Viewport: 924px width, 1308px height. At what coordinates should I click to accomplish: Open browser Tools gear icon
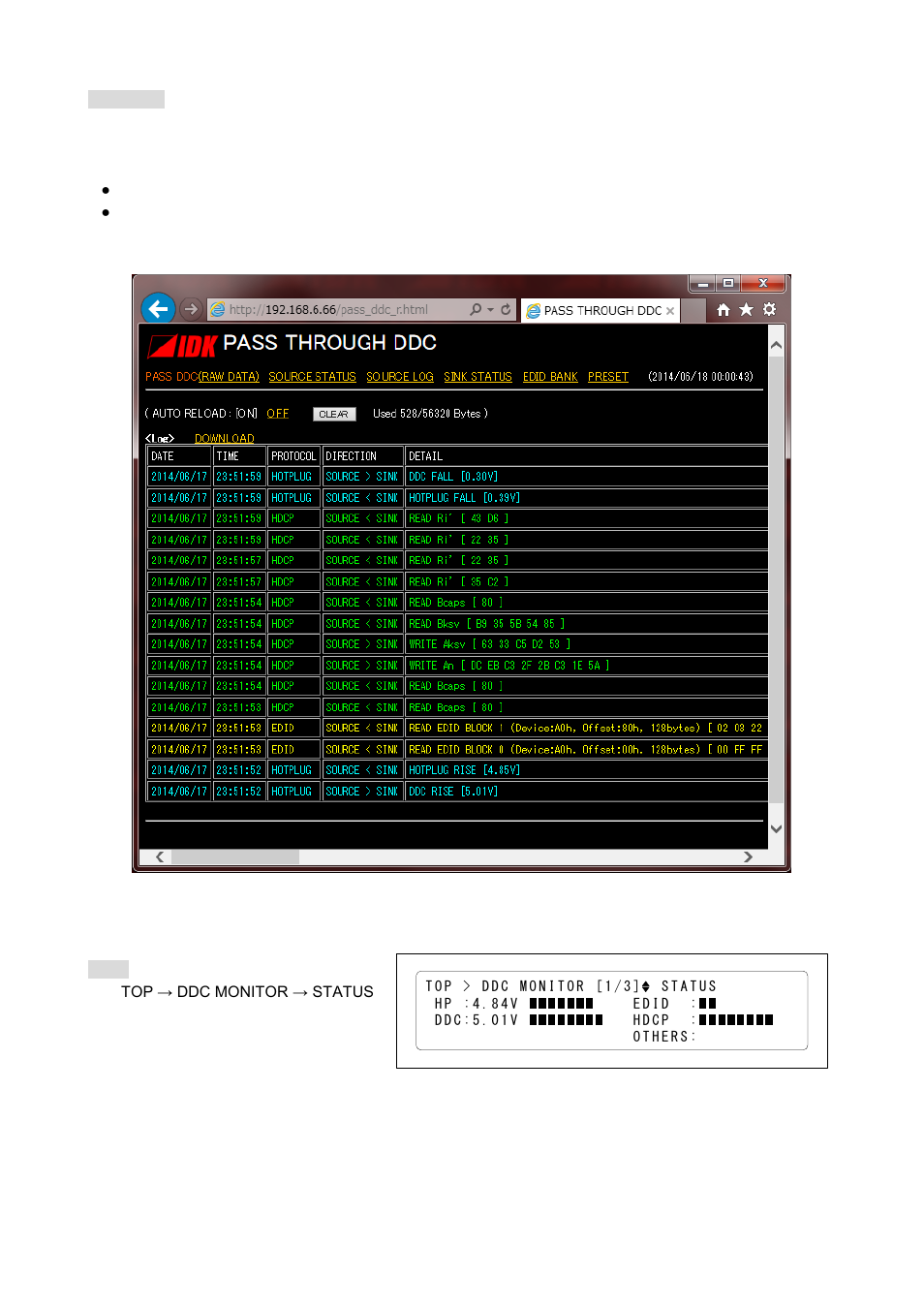[x=769, y=310]
